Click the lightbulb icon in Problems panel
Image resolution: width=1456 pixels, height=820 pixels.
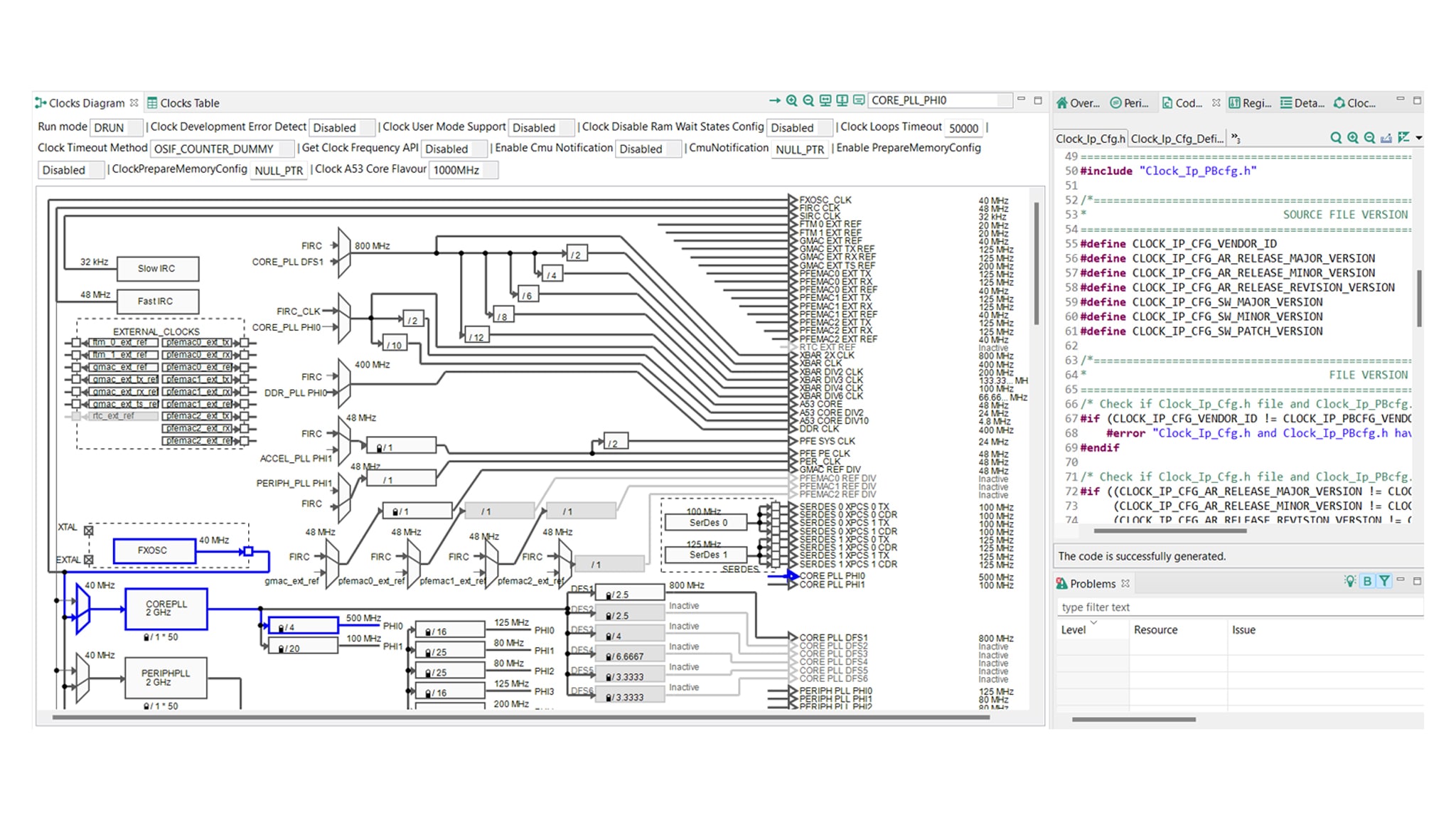click(x=1349, y=581)
